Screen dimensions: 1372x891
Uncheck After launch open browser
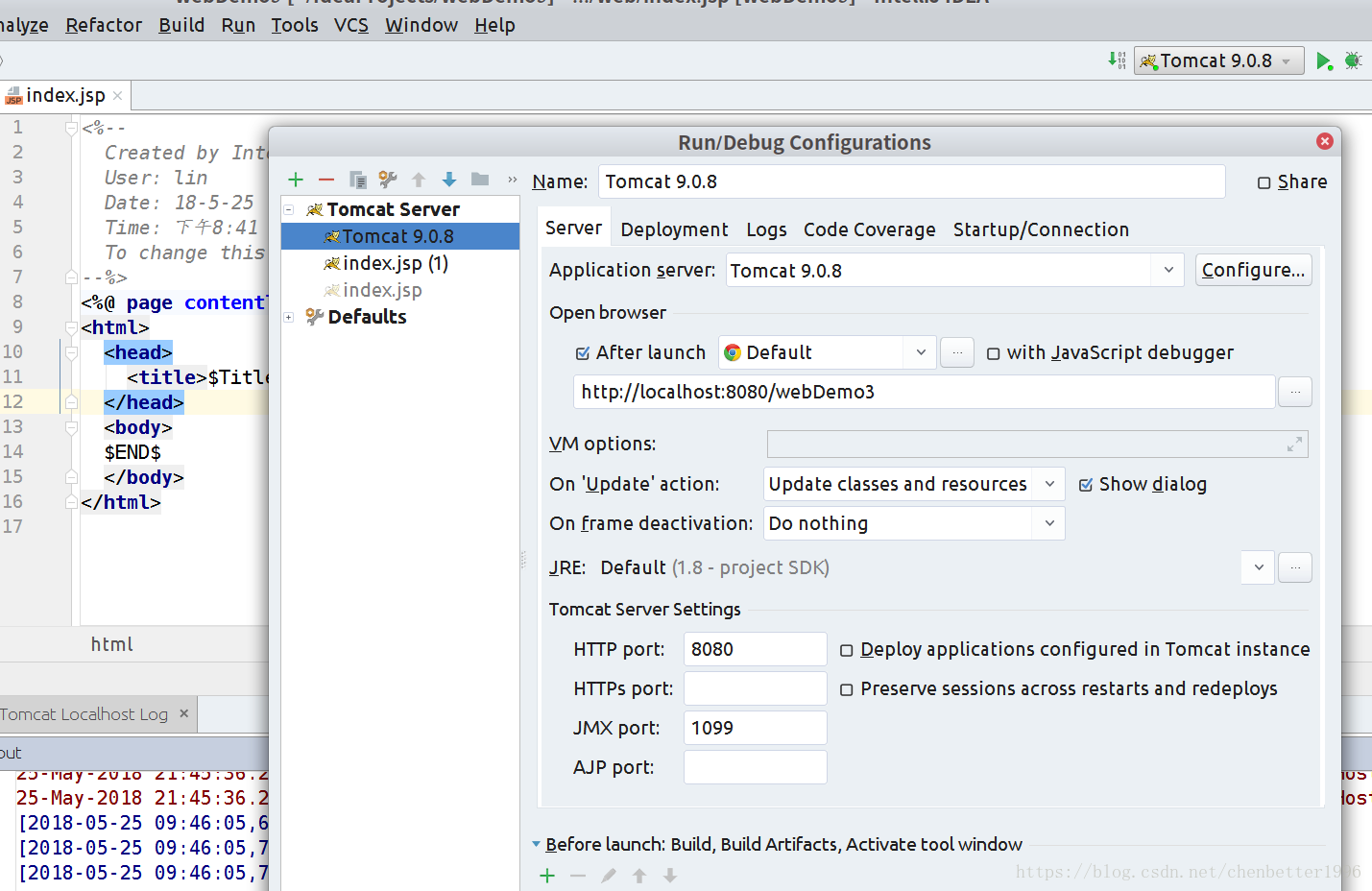(x=582, y=353)
